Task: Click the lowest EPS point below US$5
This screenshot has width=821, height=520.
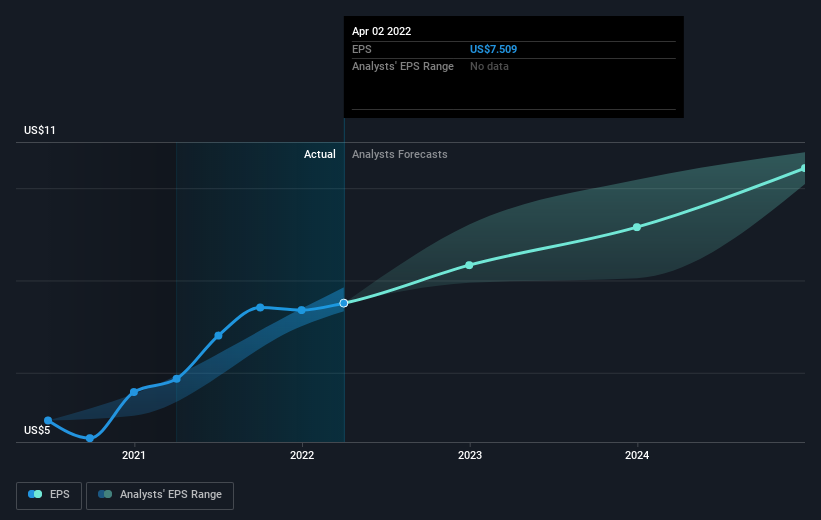Action: (x=90, y=438)
